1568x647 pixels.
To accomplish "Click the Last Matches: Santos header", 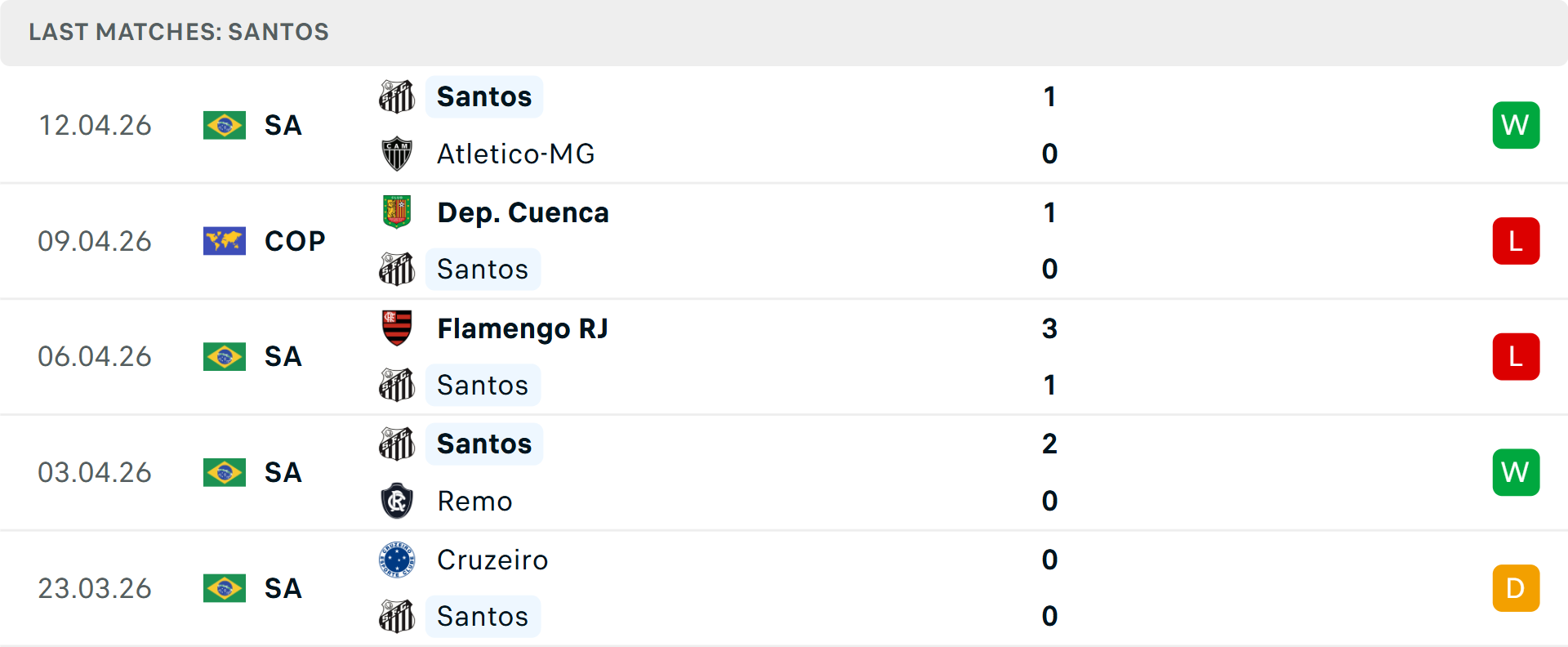I will pos(179,32).
